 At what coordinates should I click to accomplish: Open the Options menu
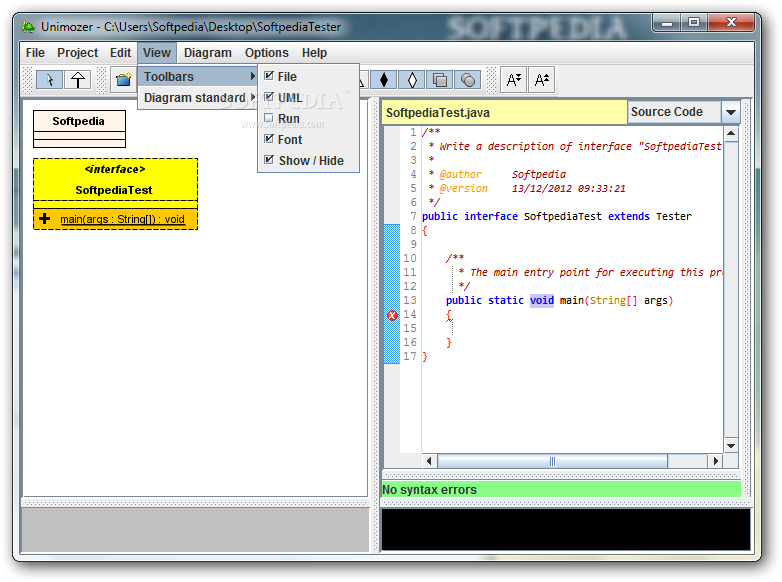coord(266,53)
